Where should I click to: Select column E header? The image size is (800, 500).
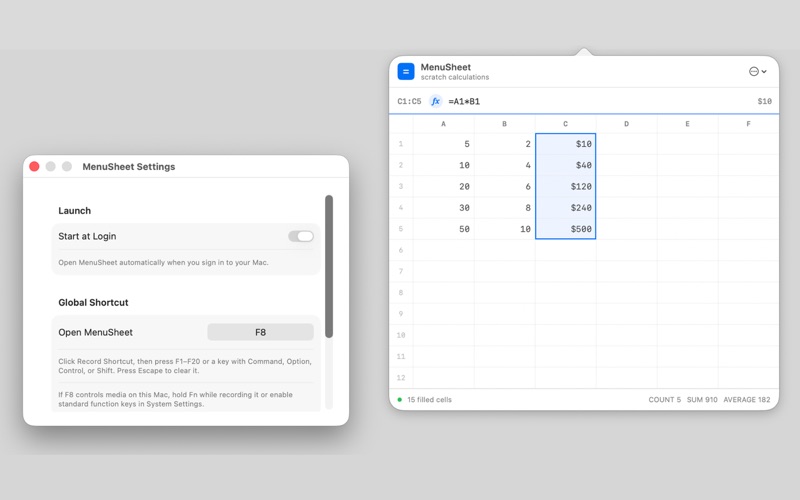(x=688, y=124)
